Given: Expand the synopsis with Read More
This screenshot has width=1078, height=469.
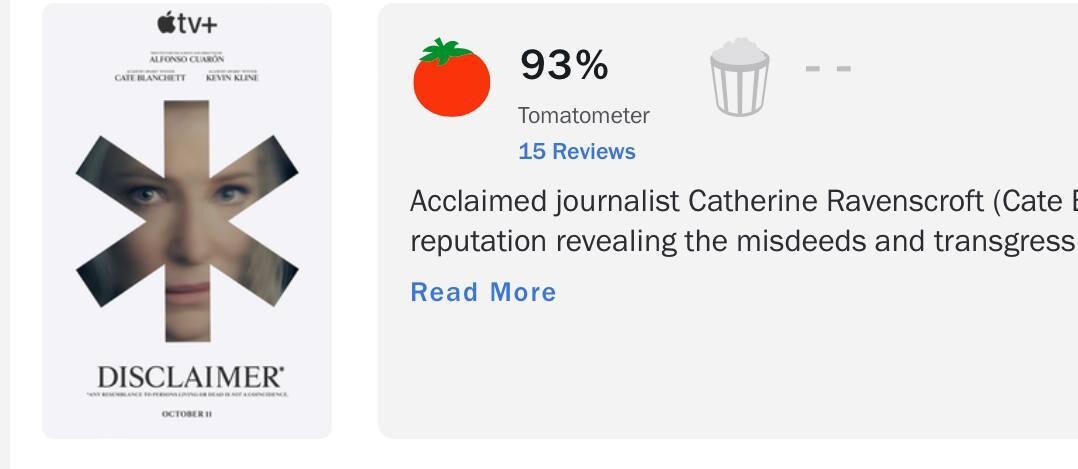Looking at the screenshot, I should point(483,292).
